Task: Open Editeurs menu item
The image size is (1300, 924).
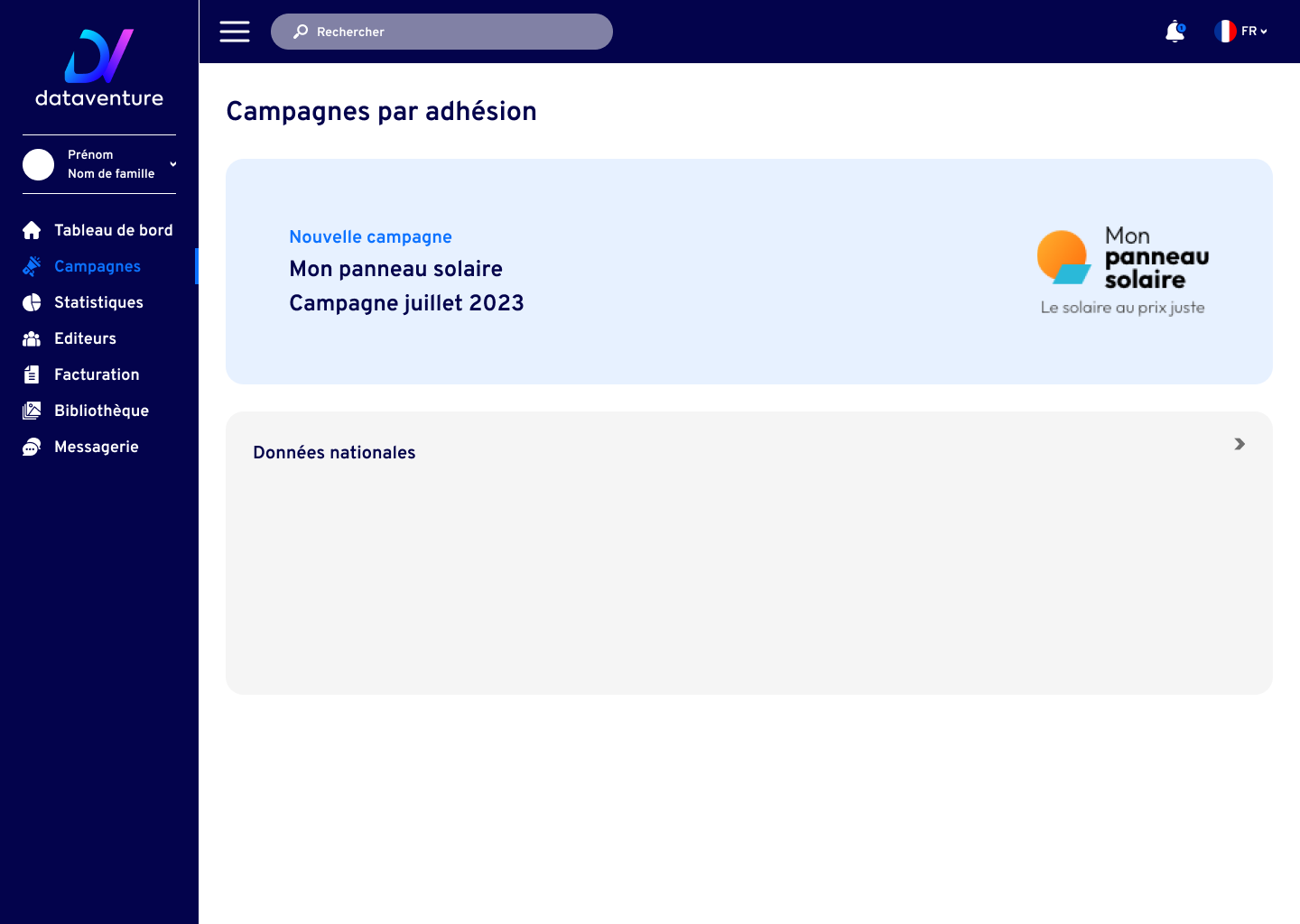Action: [85, 338]
